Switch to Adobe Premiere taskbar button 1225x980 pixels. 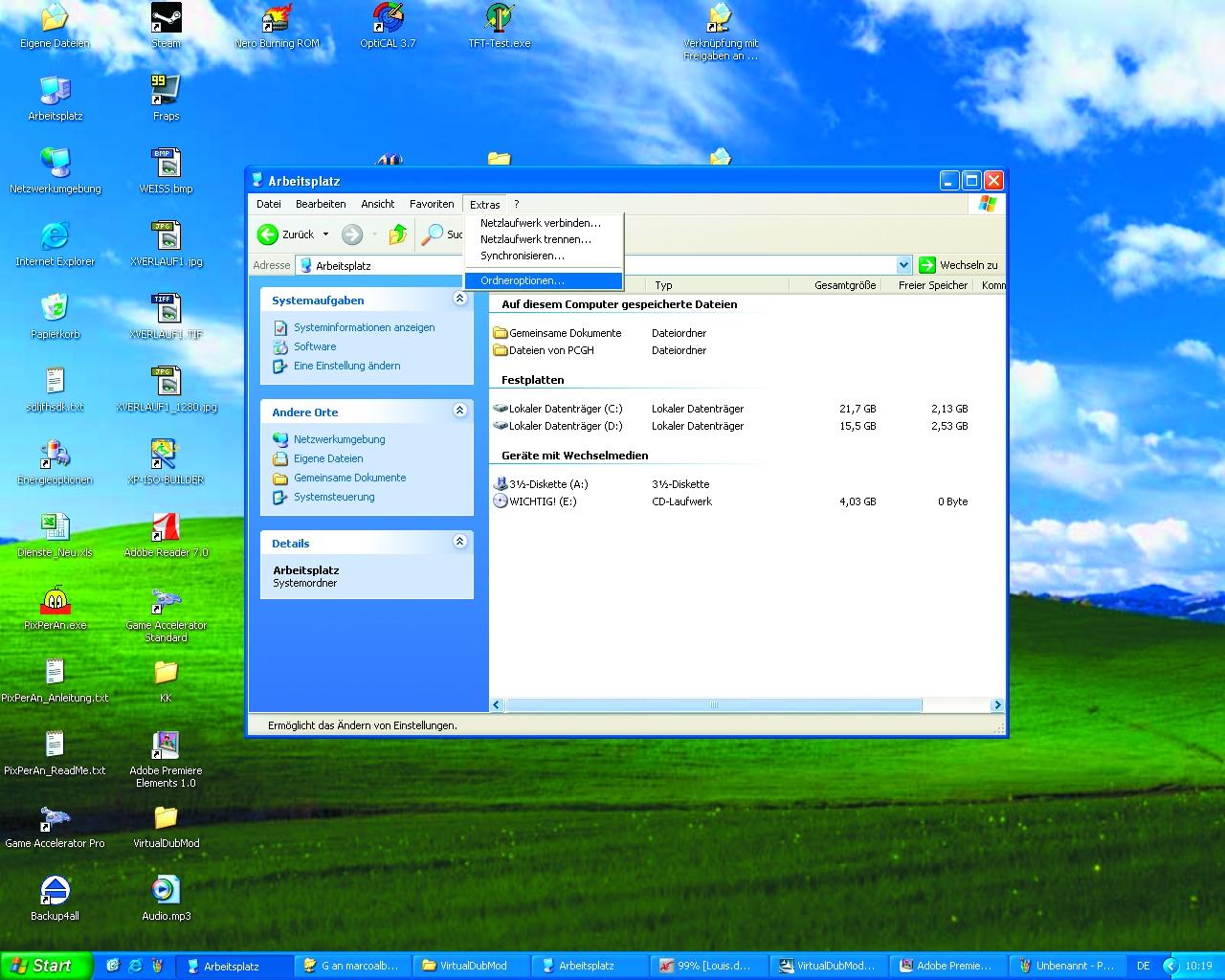pyautogui.click(x=947, y=966)
